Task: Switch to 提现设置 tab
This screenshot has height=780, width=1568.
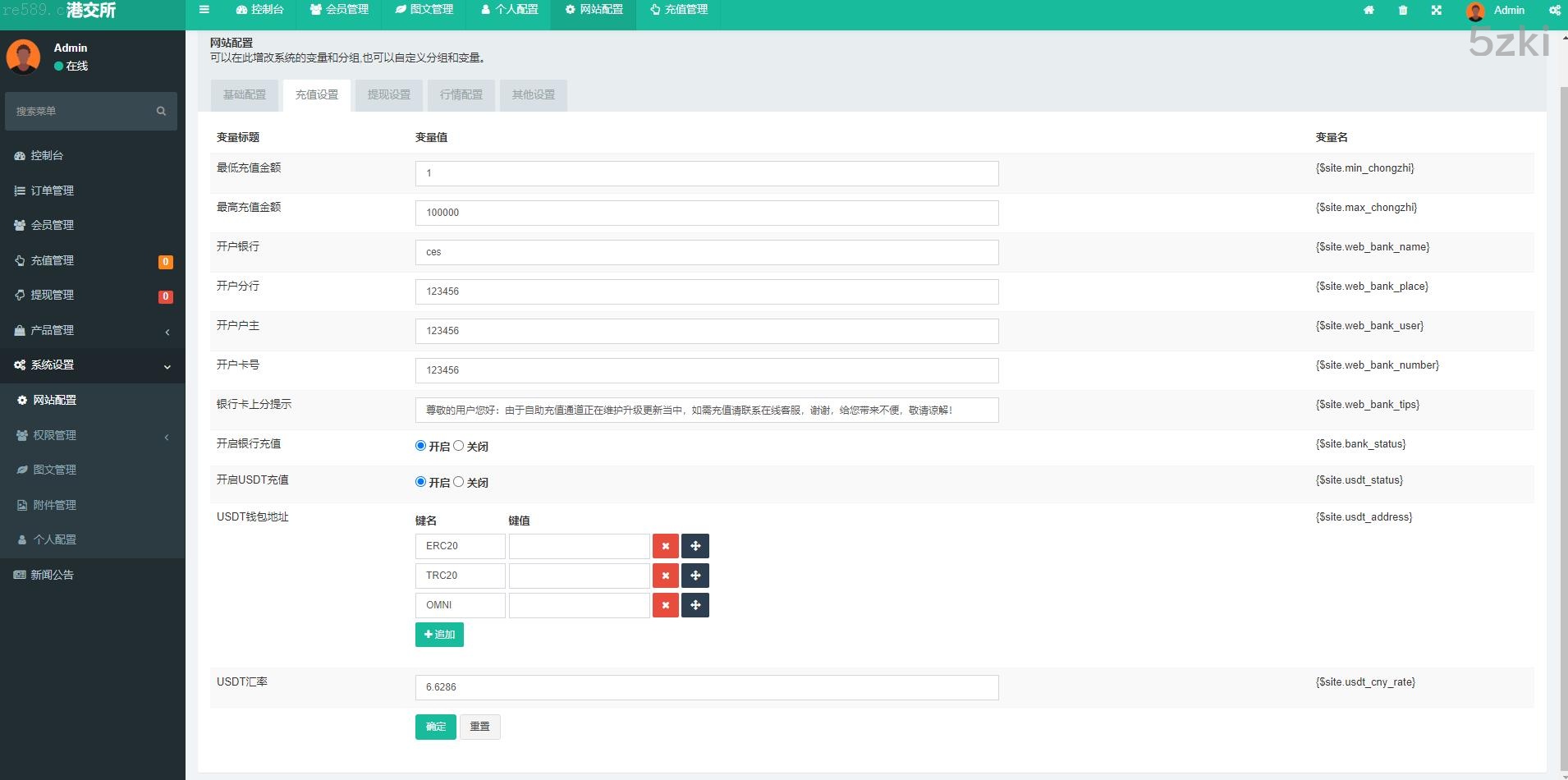Action: tap(389, 95)
